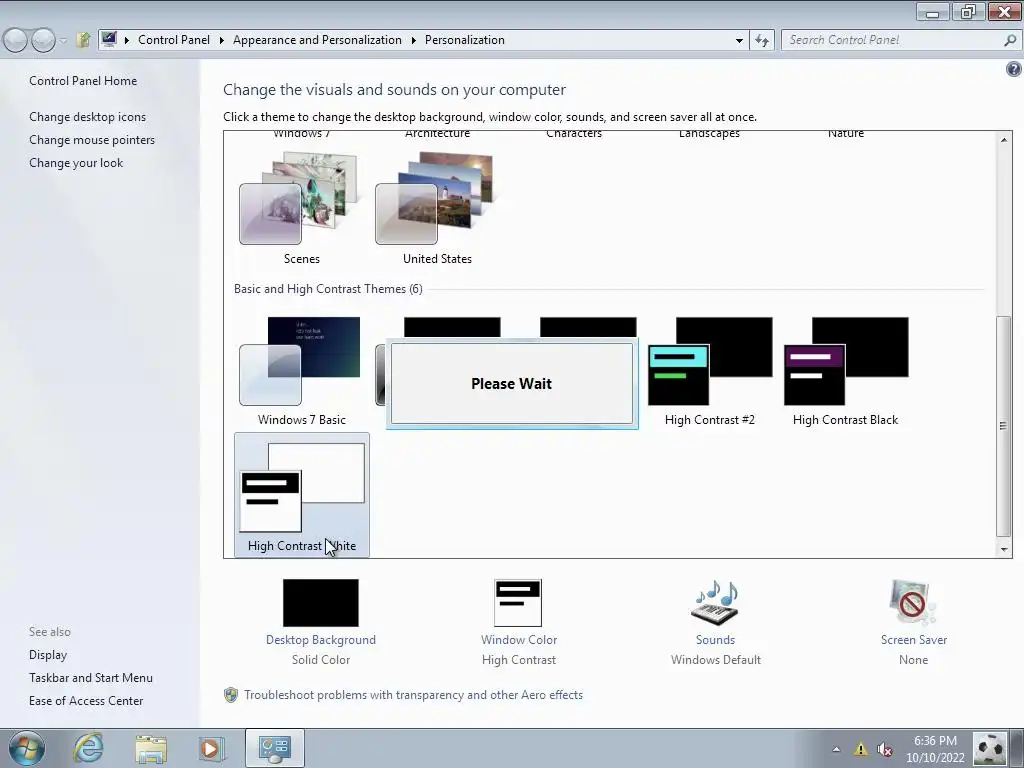Image resolution: width=1024 pixels, height=768 pixels.
Task: Click the taskbar clock and date
Action: (x=935, y=749)
